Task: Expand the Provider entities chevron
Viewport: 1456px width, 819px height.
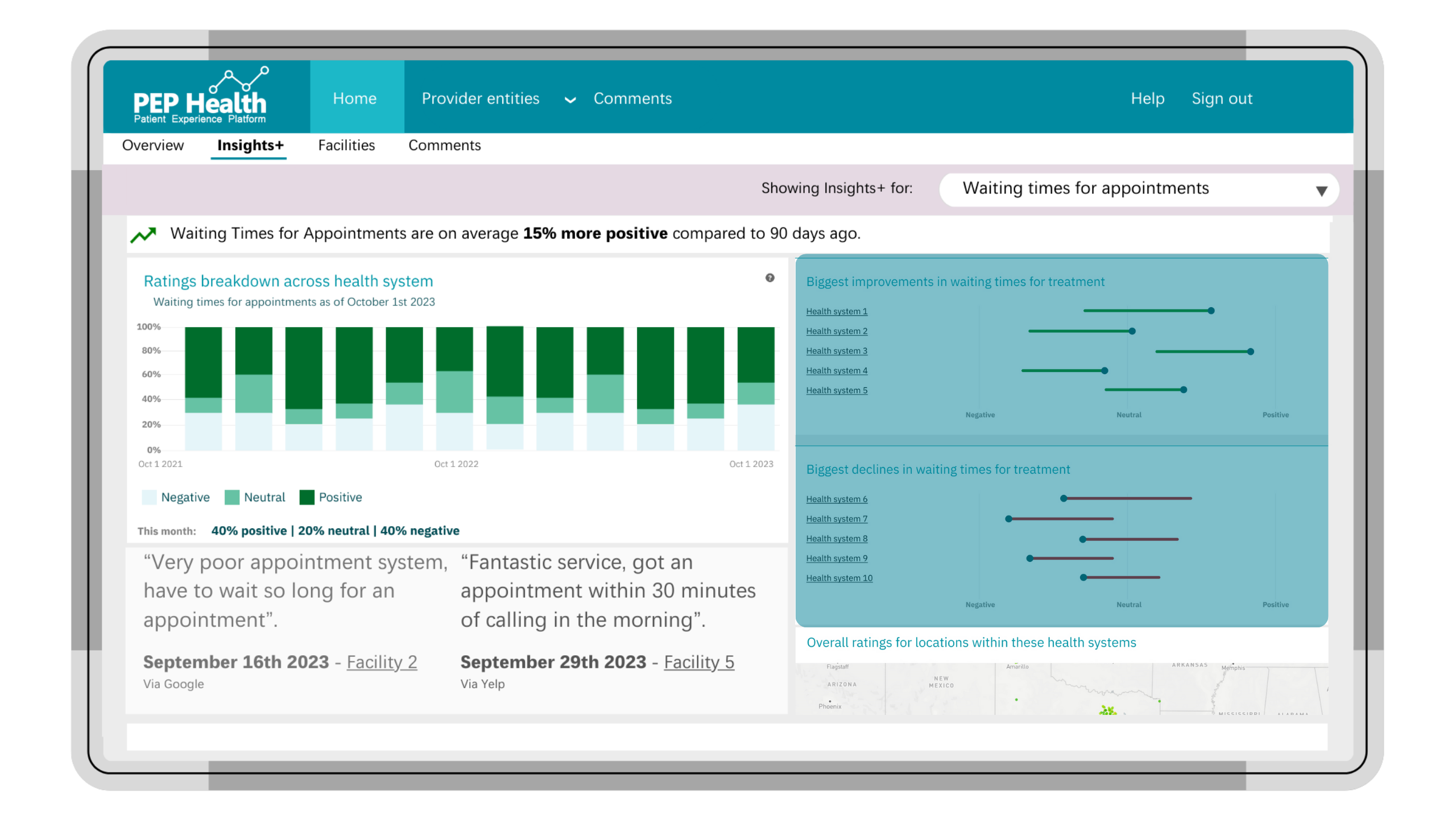Action: pyautogui.click(x=569, y=100)
